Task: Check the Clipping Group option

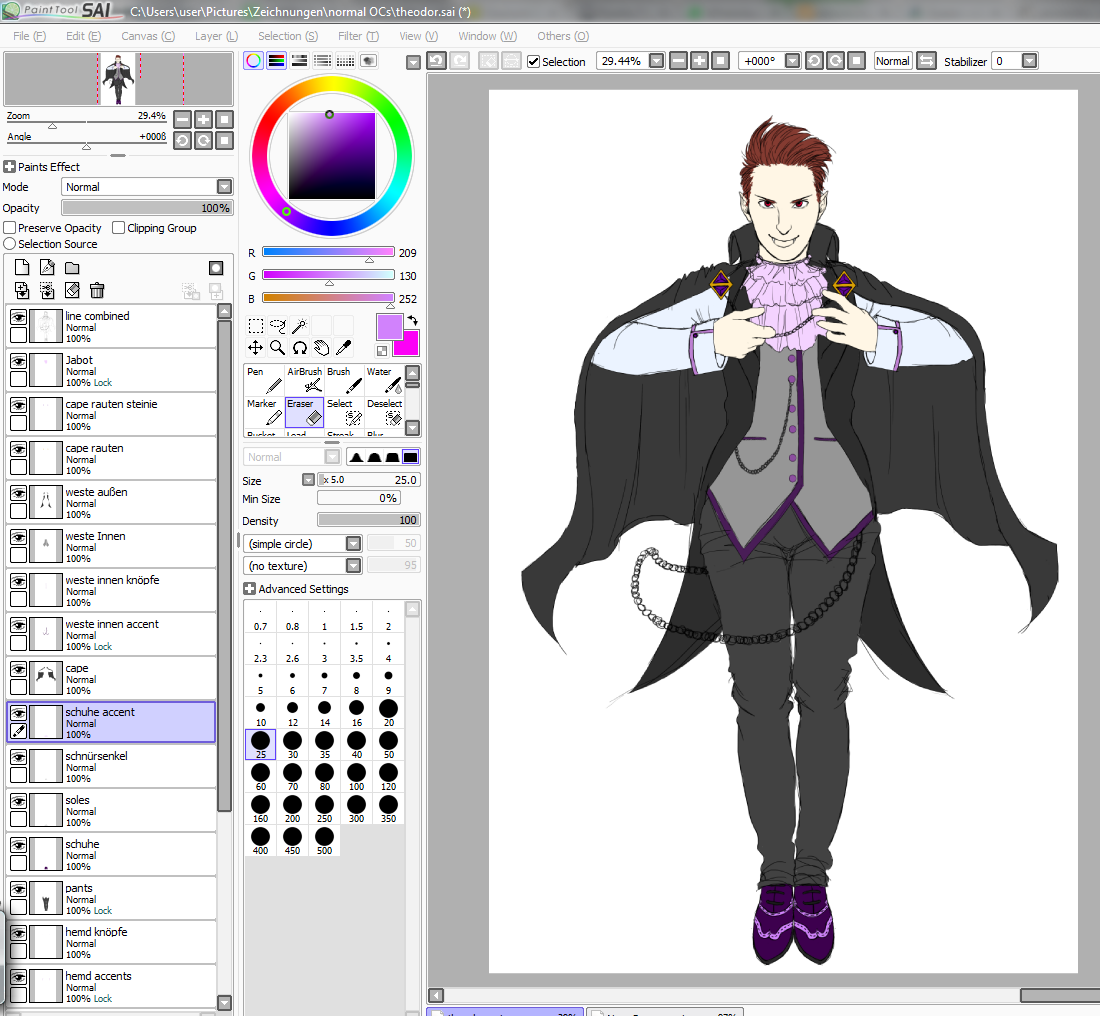Action: [119, 228]
